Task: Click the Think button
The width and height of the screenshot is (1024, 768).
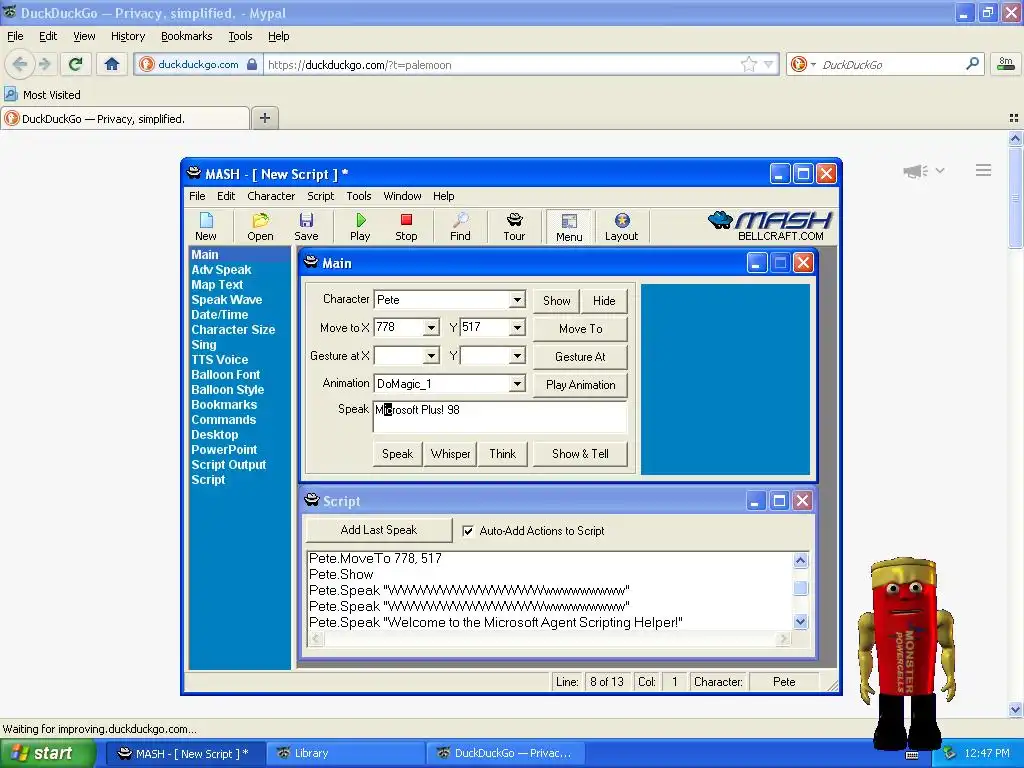Action: click(x=502, y=454)
